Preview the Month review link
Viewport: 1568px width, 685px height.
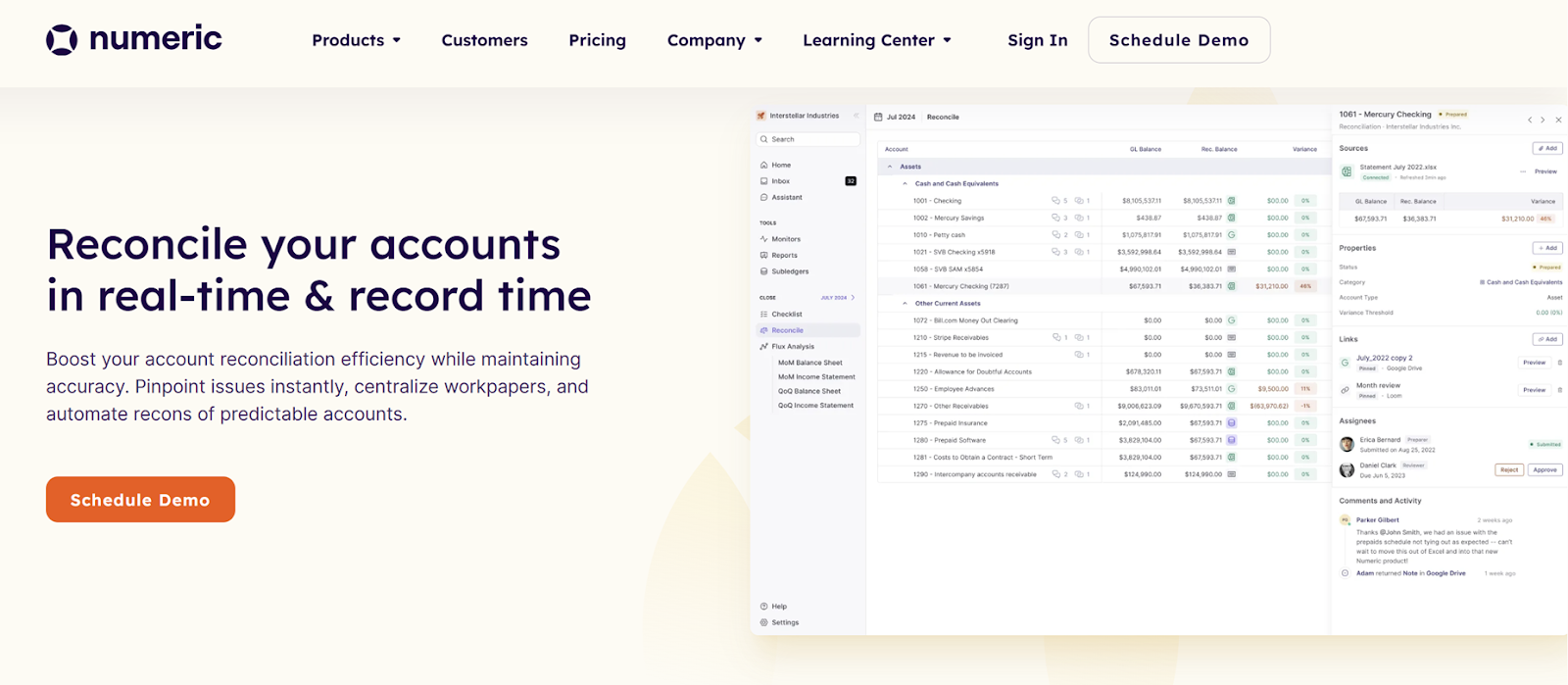pos(1534,390)
